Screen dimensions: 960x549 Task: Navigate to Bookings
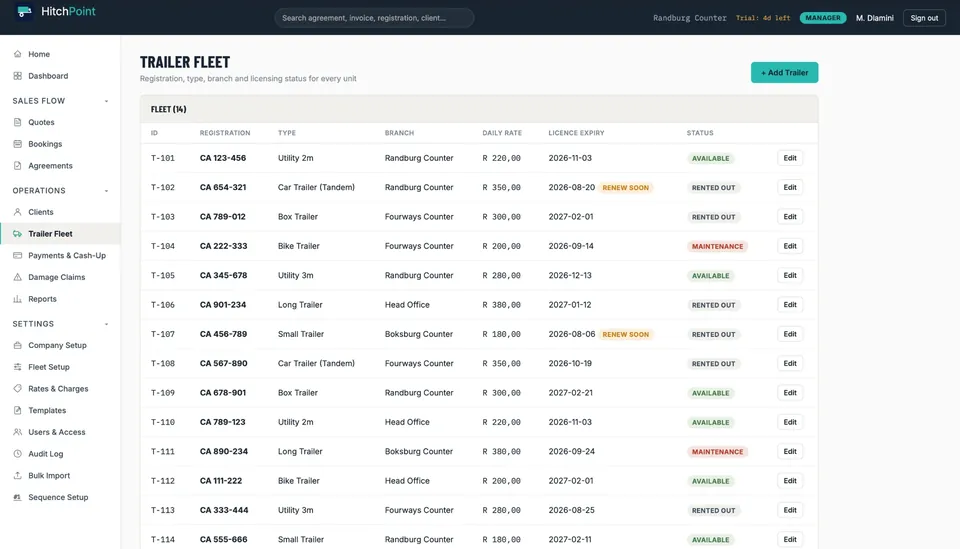(60, 144)
